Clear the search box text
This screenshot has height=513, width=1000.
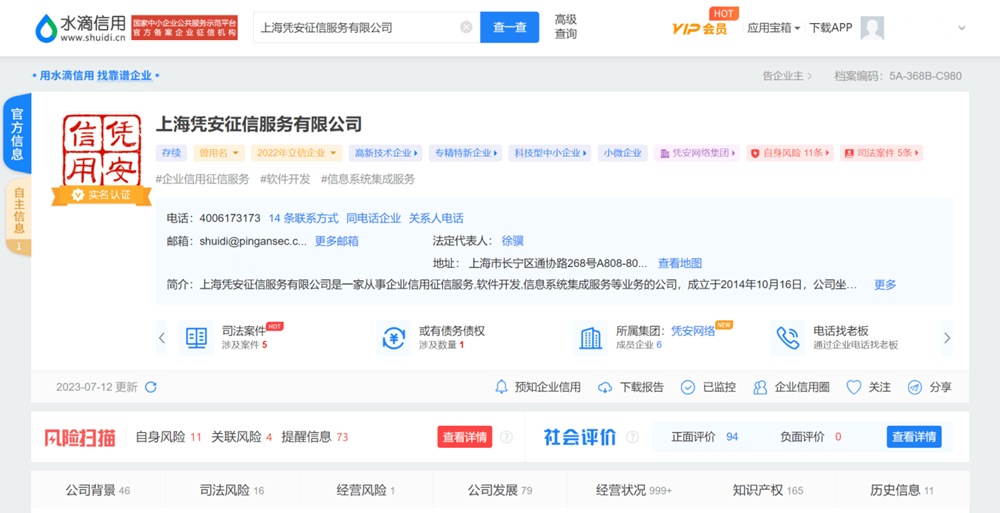point(466,27)
